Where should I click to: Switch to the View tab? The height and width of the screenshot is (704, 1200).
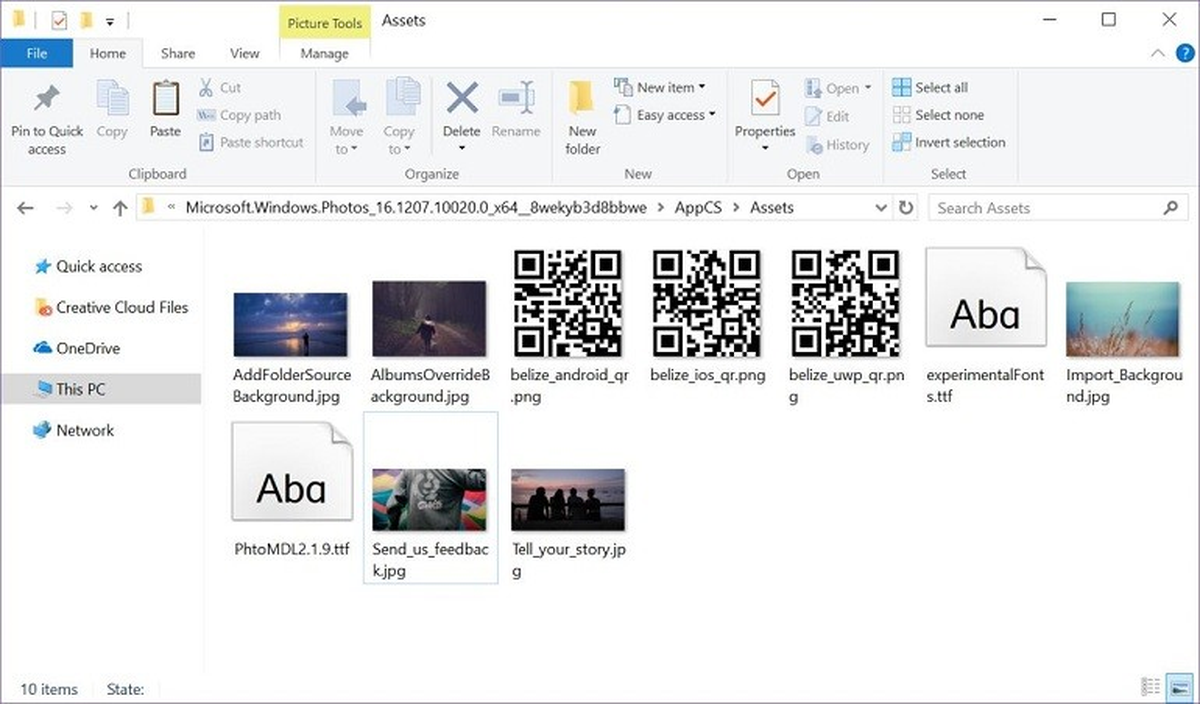[x=245, y=54]
